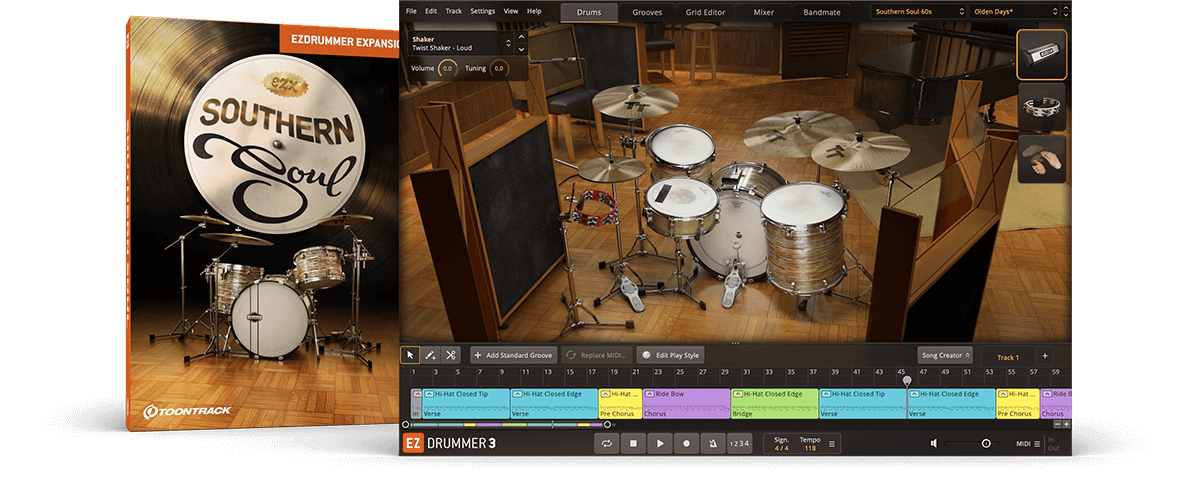Screen dimensions: 1200x488
Task: Click the Edit Play Style button
Action: pos(671,355)
